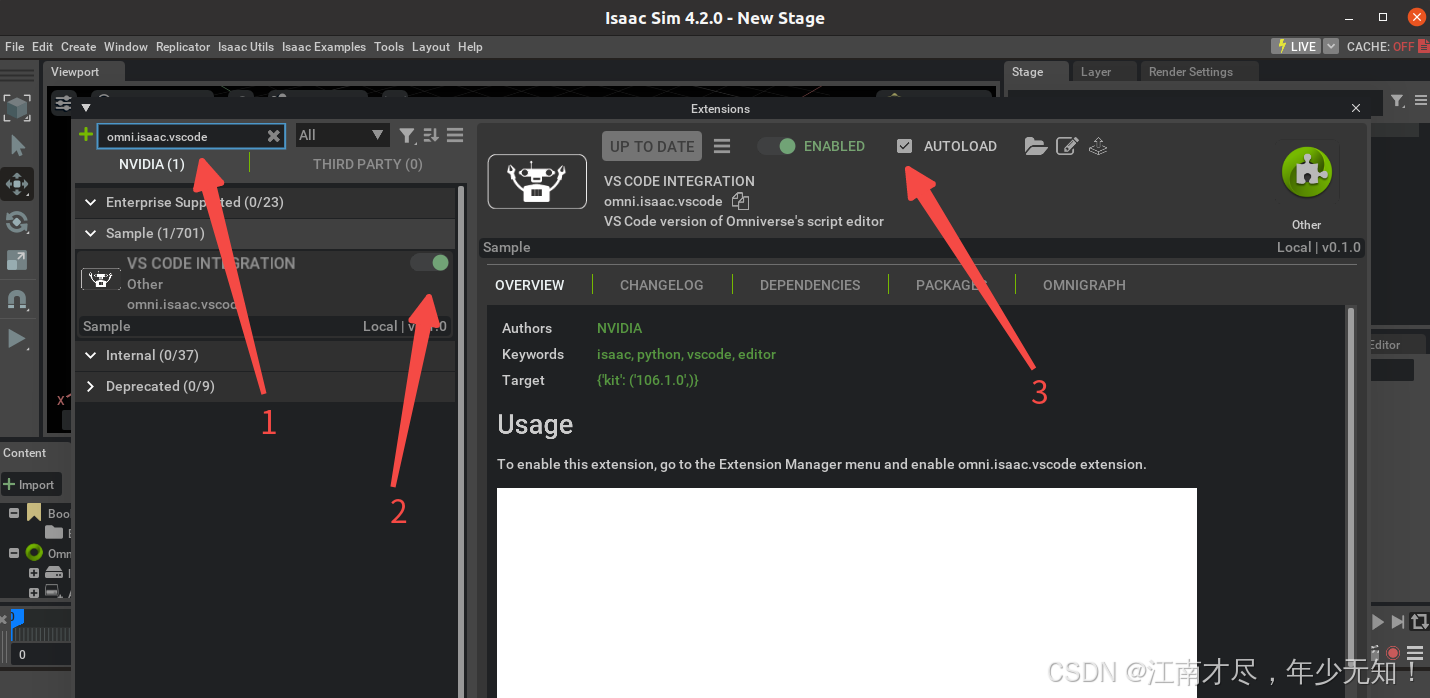This screenshot has height=698, width=1430.
Task: Open the Isaac Examples menu
Action: tap(324, 47)
